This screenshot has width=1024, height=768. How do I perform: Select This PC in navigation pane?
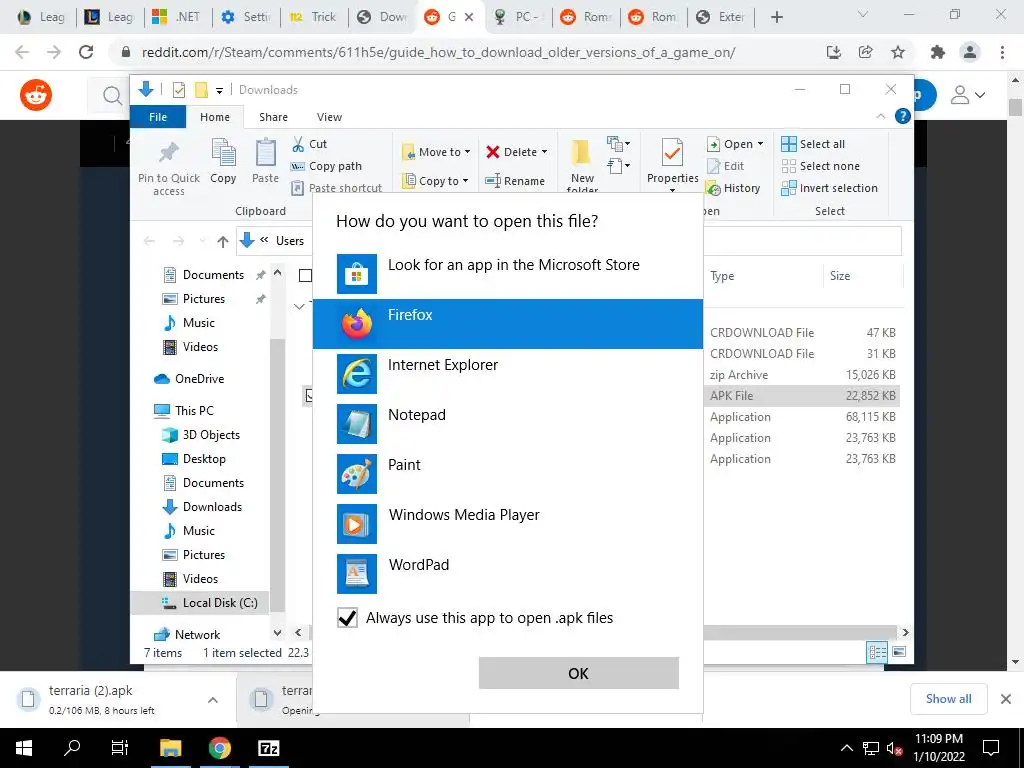[x=184, y=411]
